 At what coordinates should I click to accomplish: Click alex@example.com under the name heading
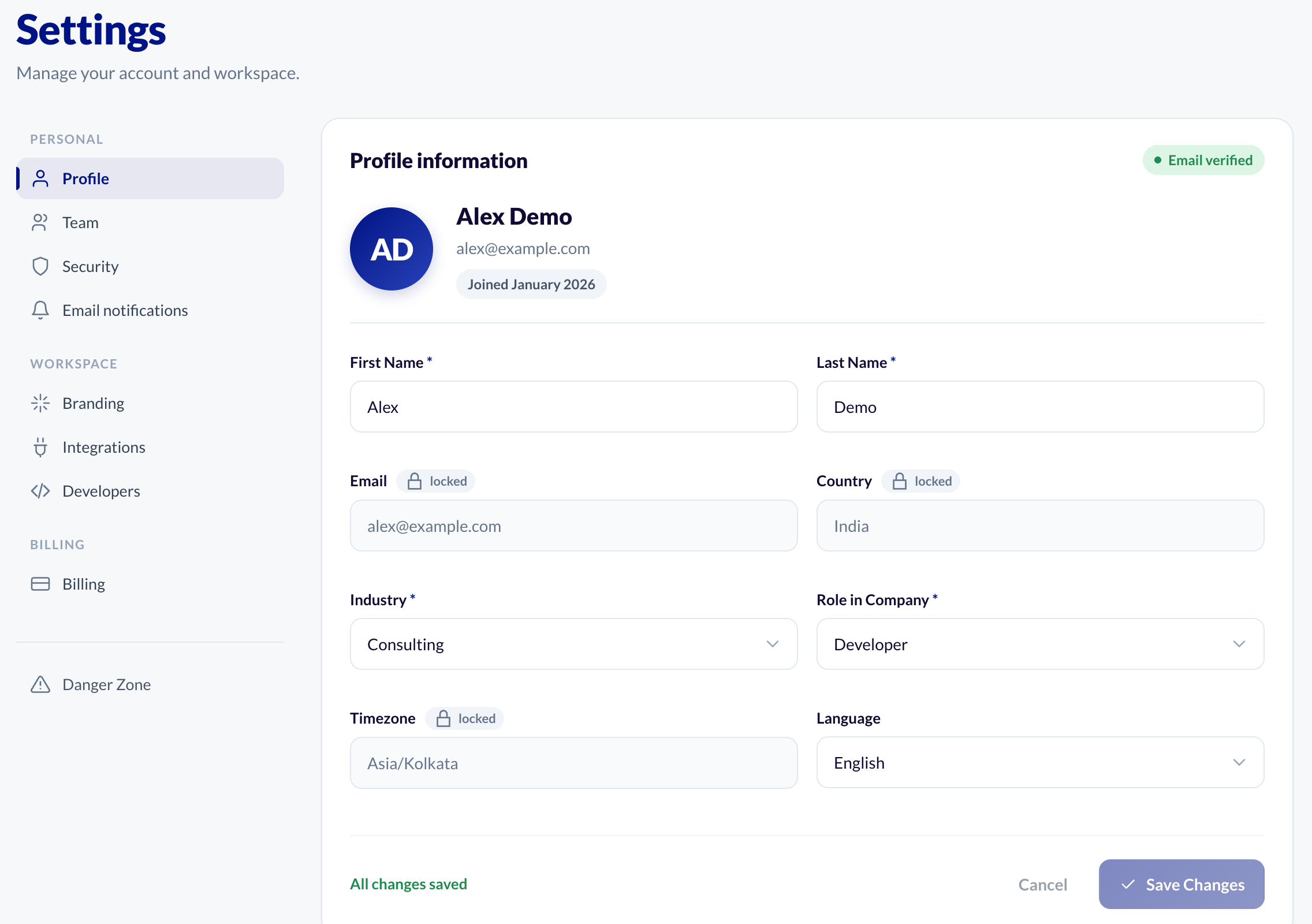point(523,248)
